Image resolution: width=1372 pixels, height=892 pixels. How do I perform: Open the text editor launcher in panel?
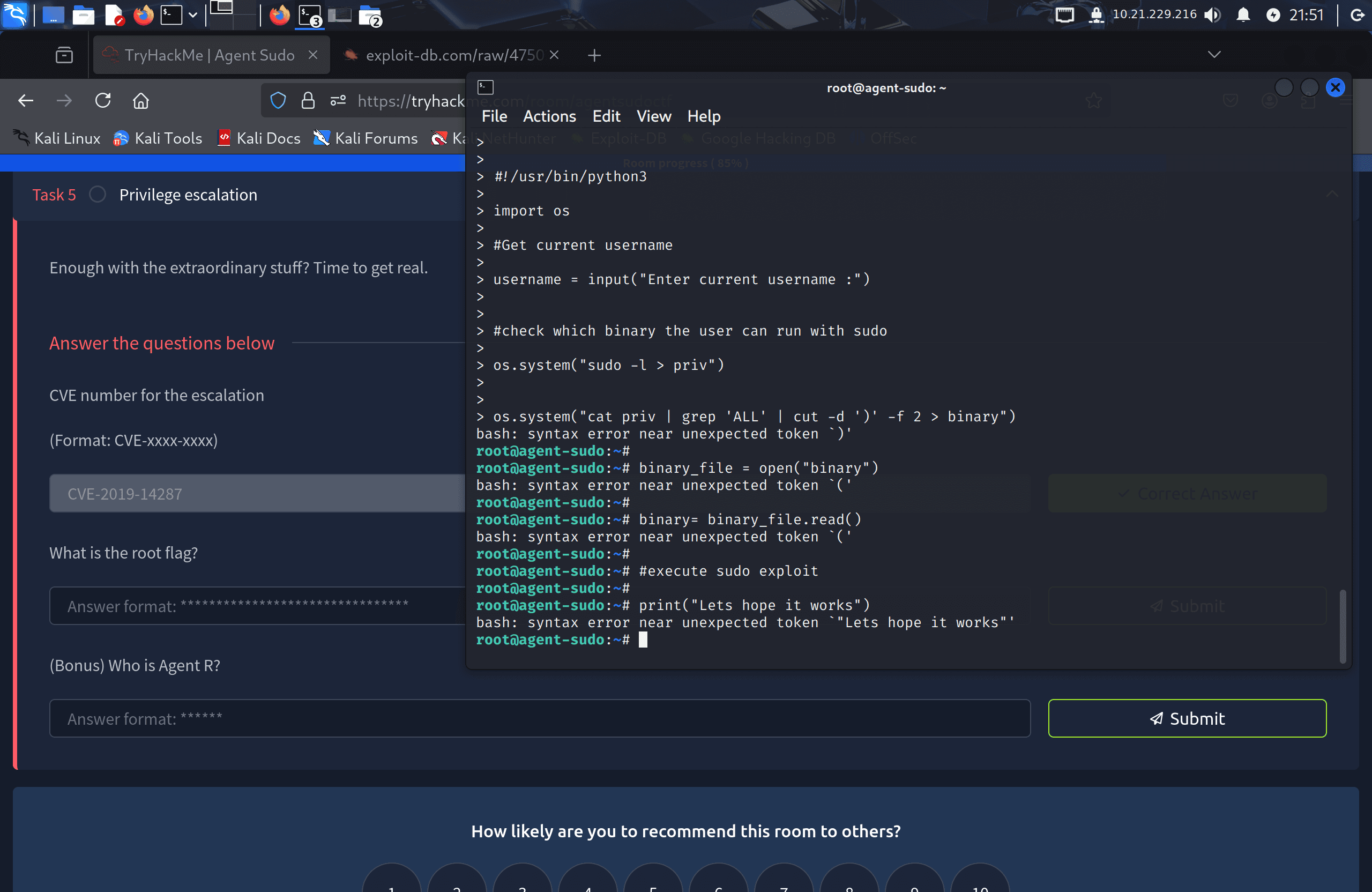114,15
